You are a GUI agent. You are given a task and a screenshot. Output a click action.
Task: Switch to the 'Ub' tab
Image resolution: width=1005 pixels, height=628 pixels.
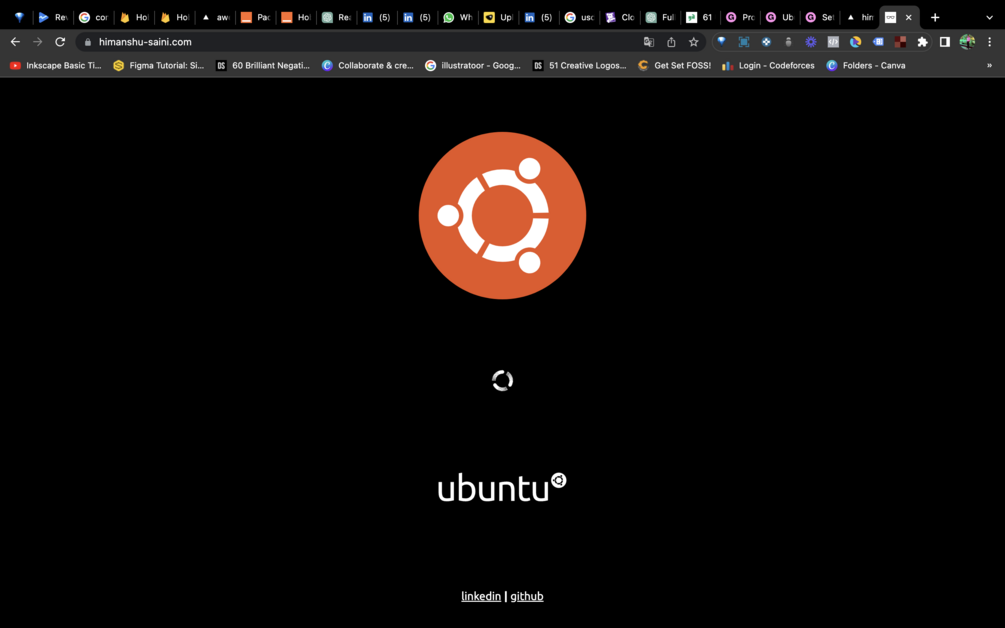[x=781, y=18]
